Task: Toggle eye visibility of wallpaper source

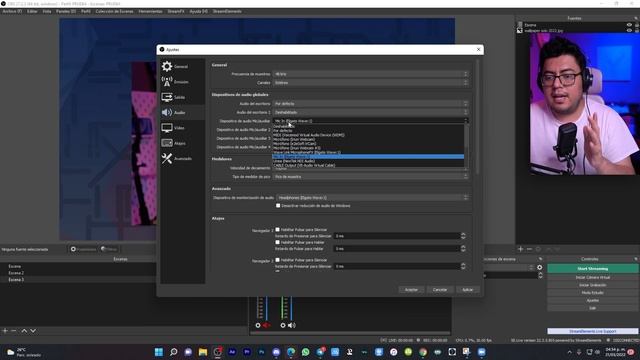Action: coord(629,30)
